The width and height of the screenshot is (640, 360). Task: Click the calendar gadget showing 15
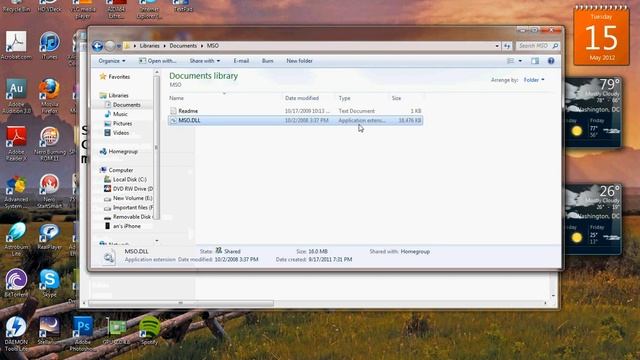pyautogui.click(x=601, y=36)
